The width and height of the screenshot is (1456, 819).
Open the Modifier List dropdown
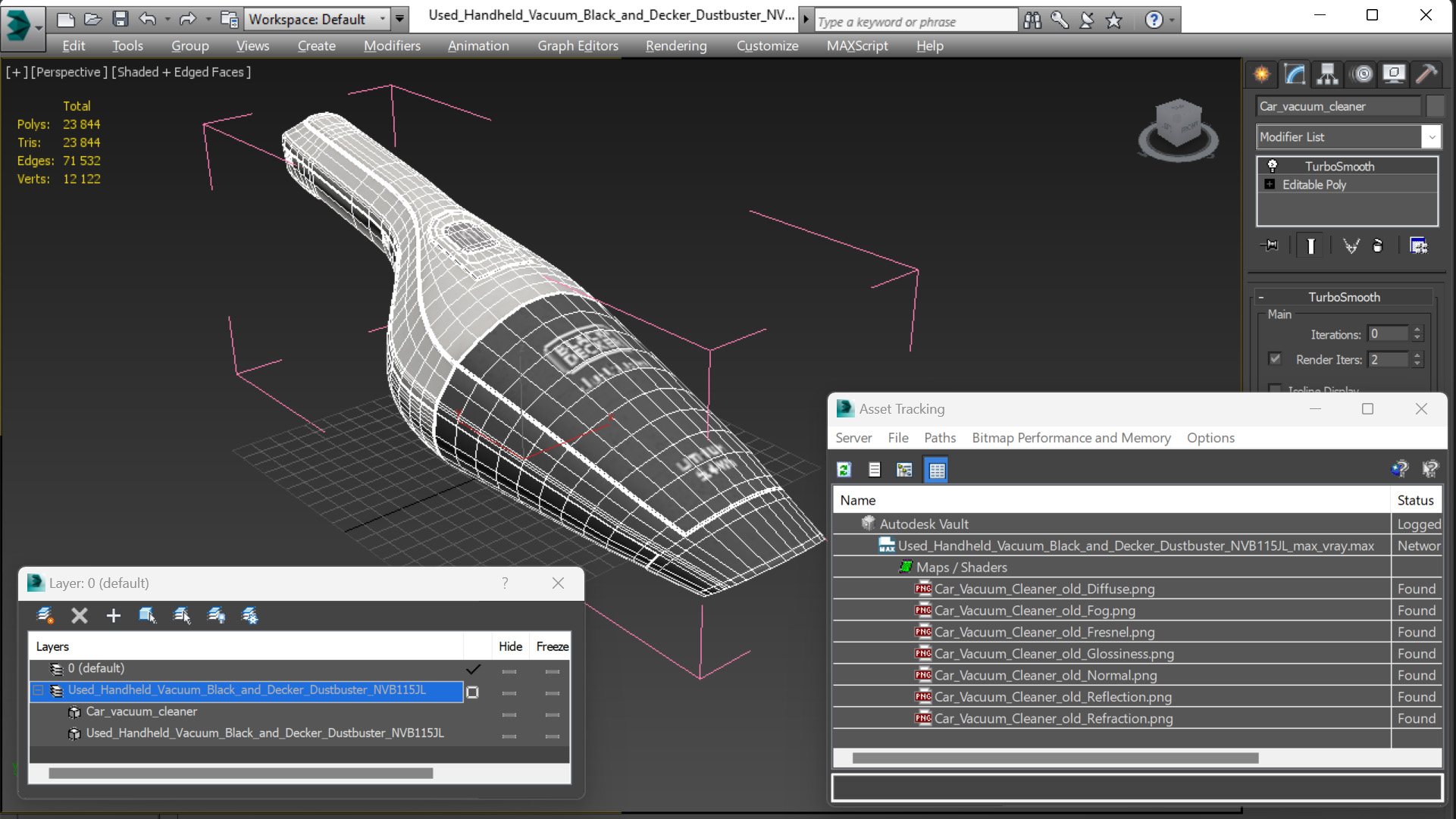pos(1348,137)
